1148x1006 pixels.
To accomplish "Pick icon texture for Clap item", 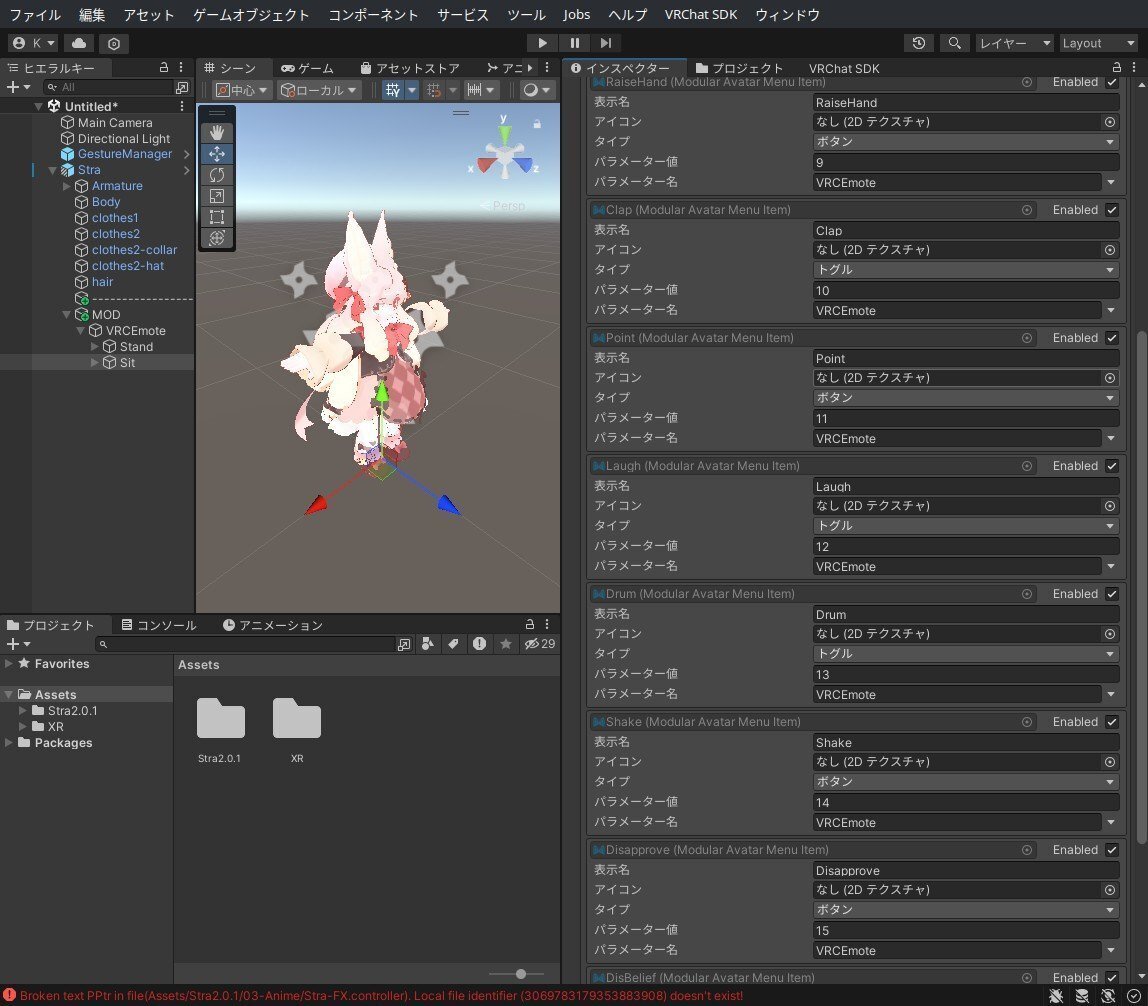I will pos(1110,250).
